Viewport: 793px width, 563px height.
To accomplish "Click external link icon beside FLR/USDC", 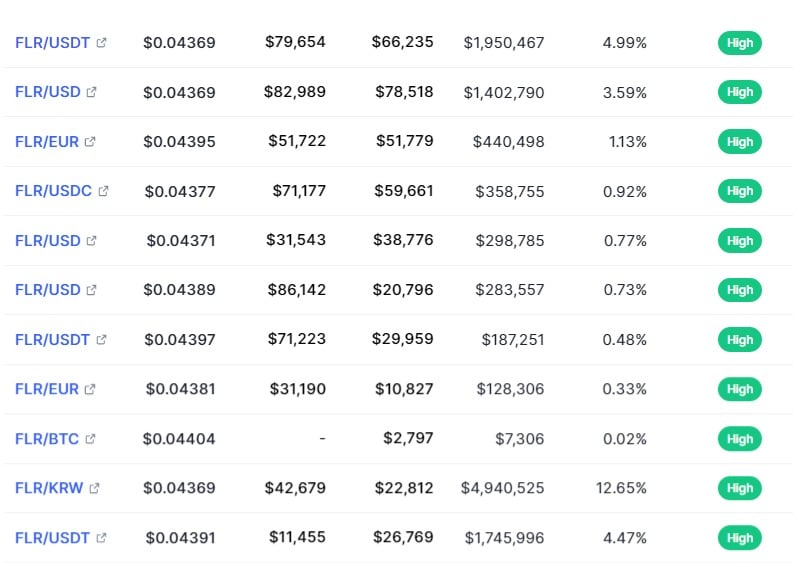I will coord(103,191).
